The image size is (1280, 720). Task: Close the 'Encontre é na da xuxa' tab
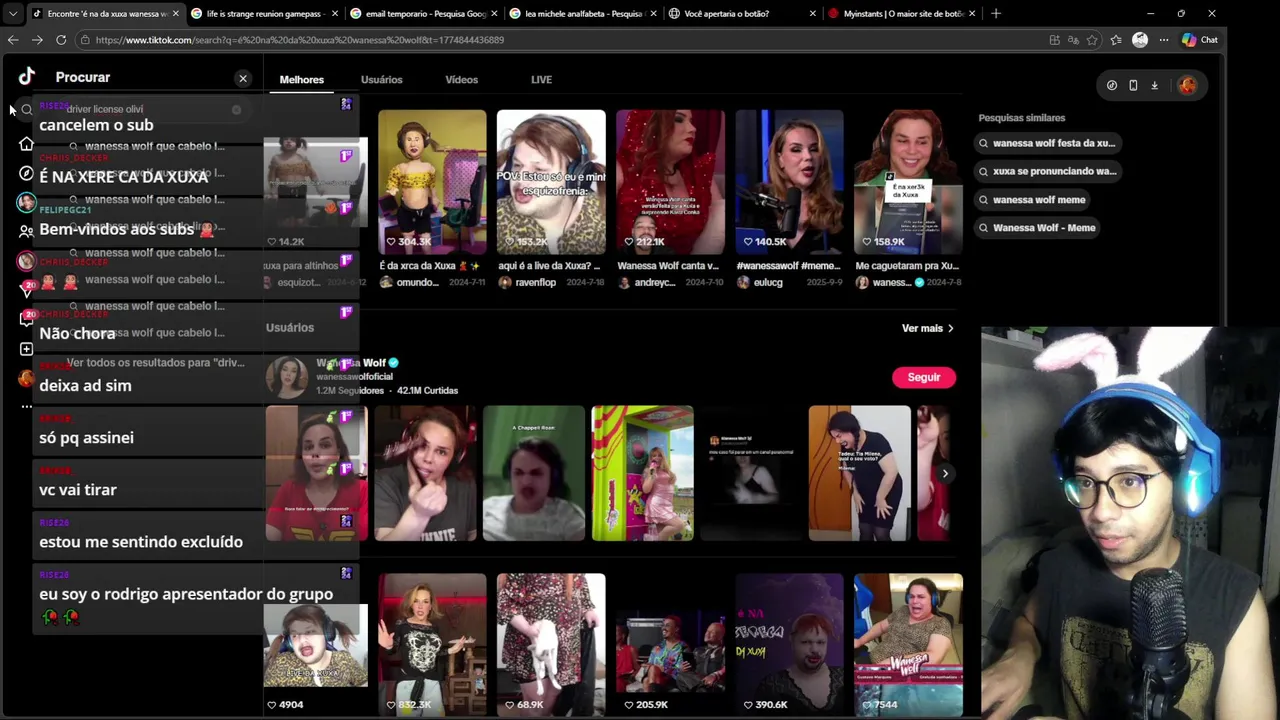pos(176,14)
